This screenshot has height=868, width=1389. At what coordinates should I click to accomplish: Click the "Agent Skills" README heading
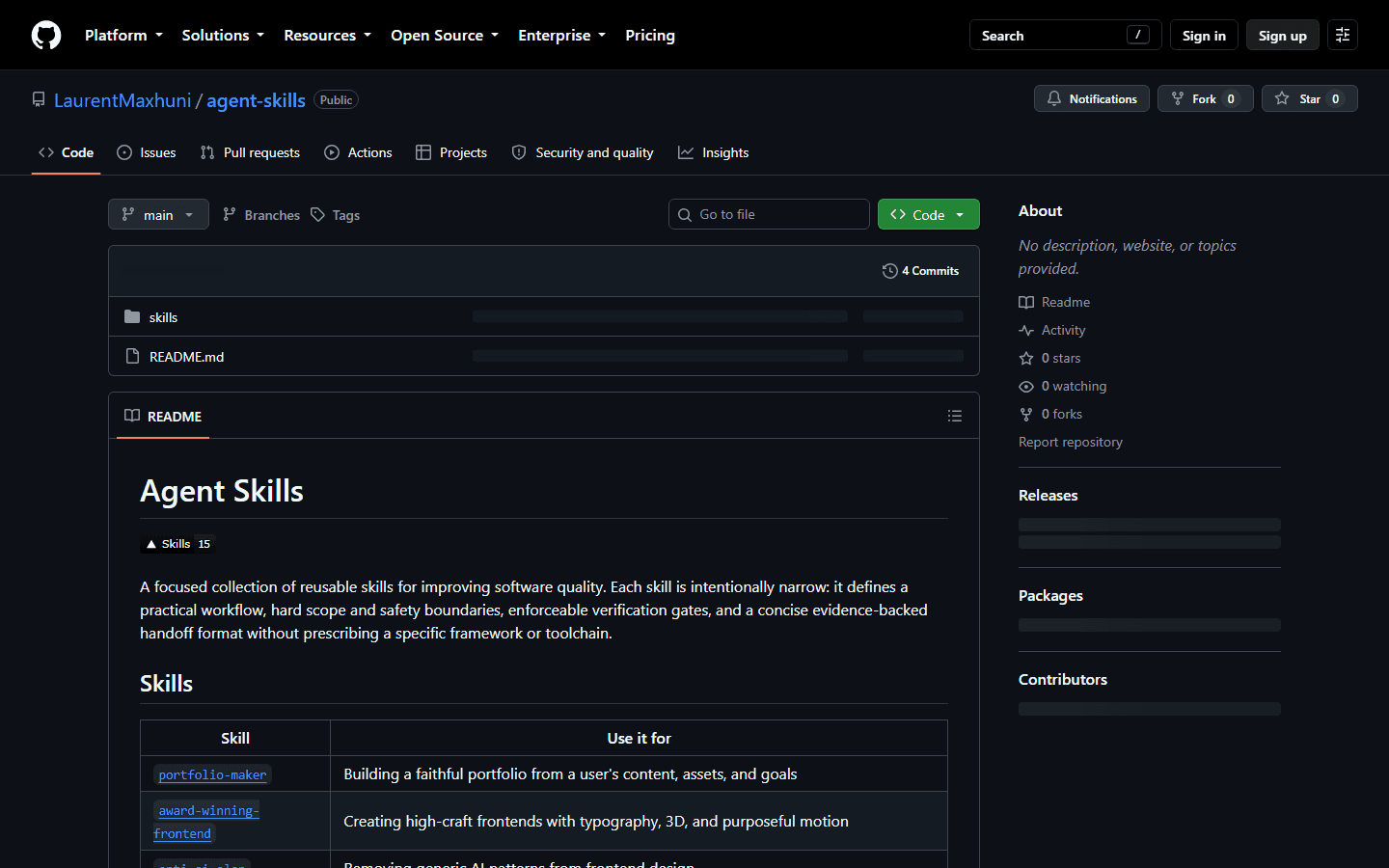click(x=222, y=491)
